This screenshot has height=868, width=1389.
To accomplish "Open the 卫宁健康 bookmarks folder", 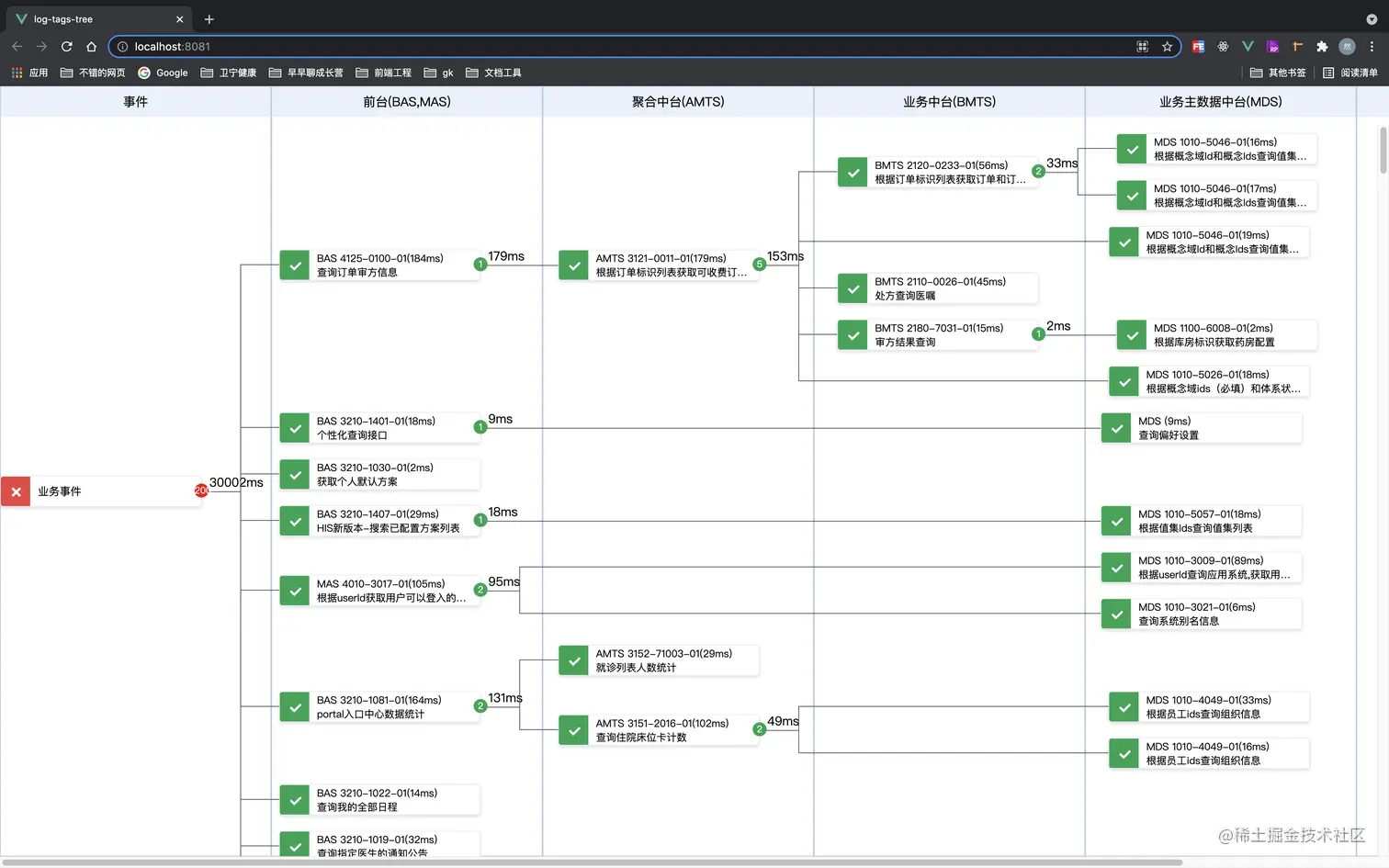I will point(229,73).
